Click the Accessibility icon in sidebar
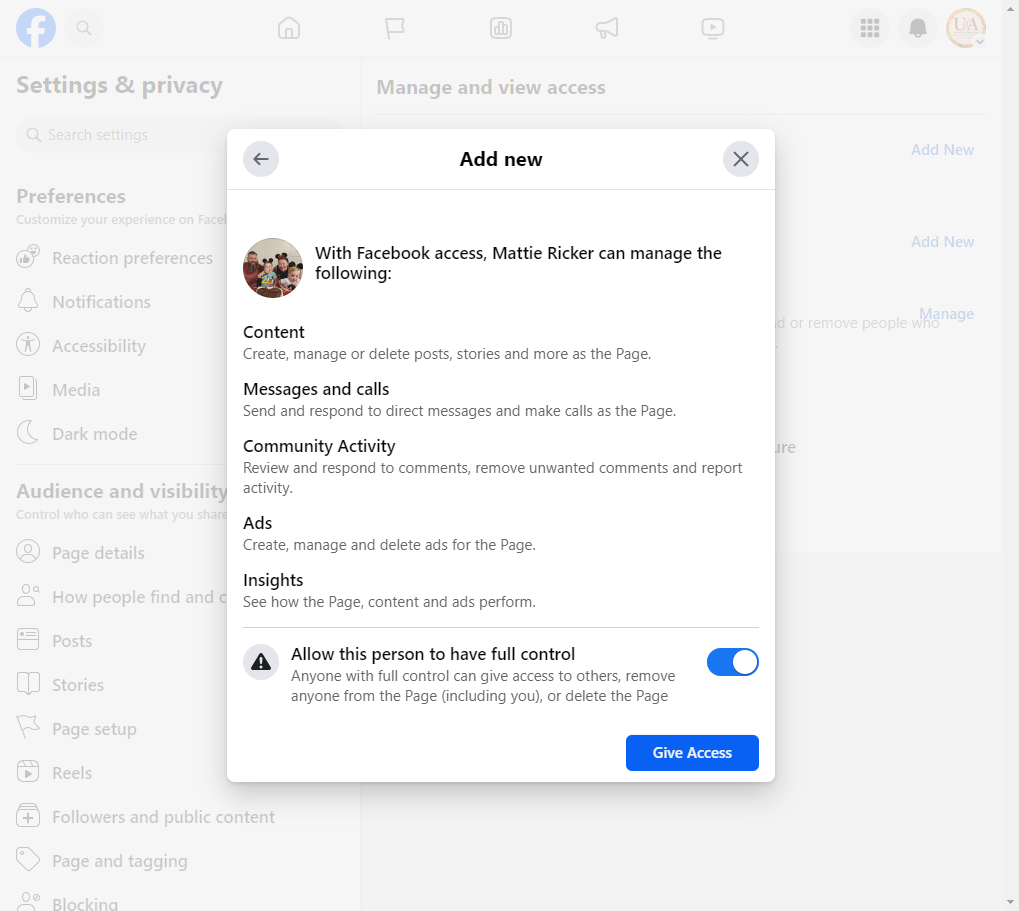Image resolution: width=1019 pixels, height=911 pixels. [28, 344]
